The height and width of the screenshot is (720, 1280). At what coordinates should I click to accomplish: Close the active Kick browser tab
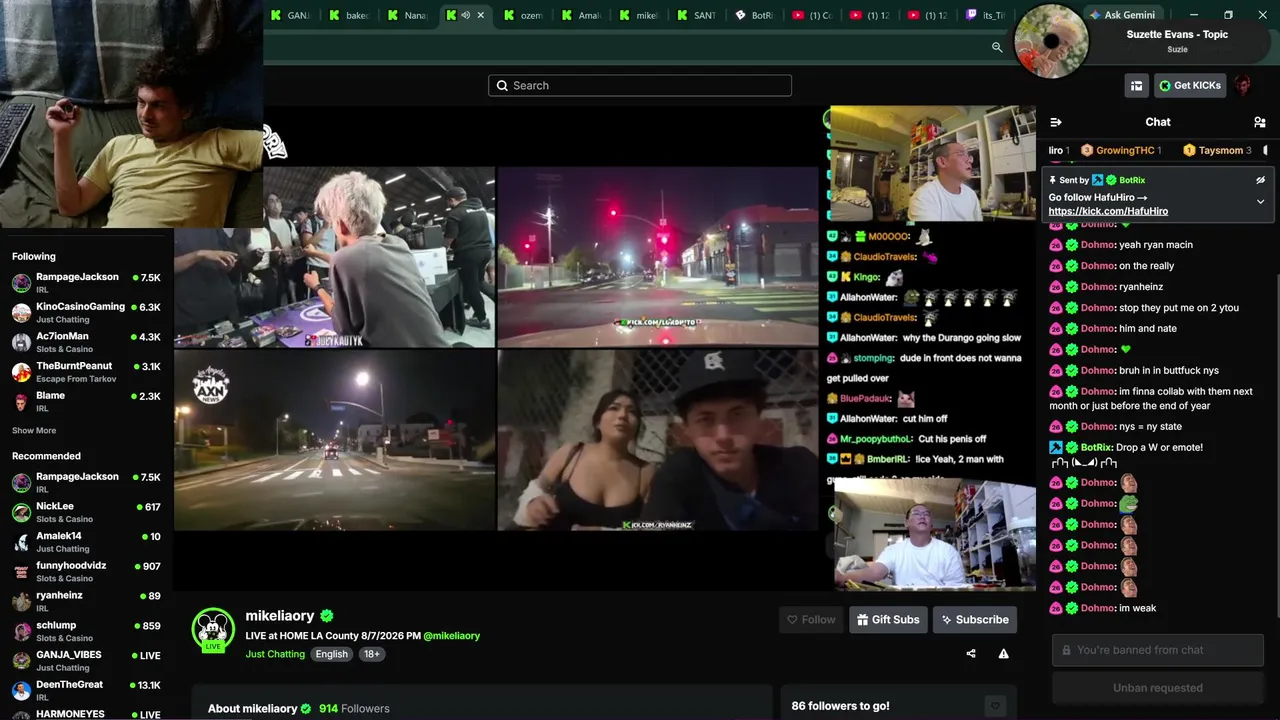point(481,15)
